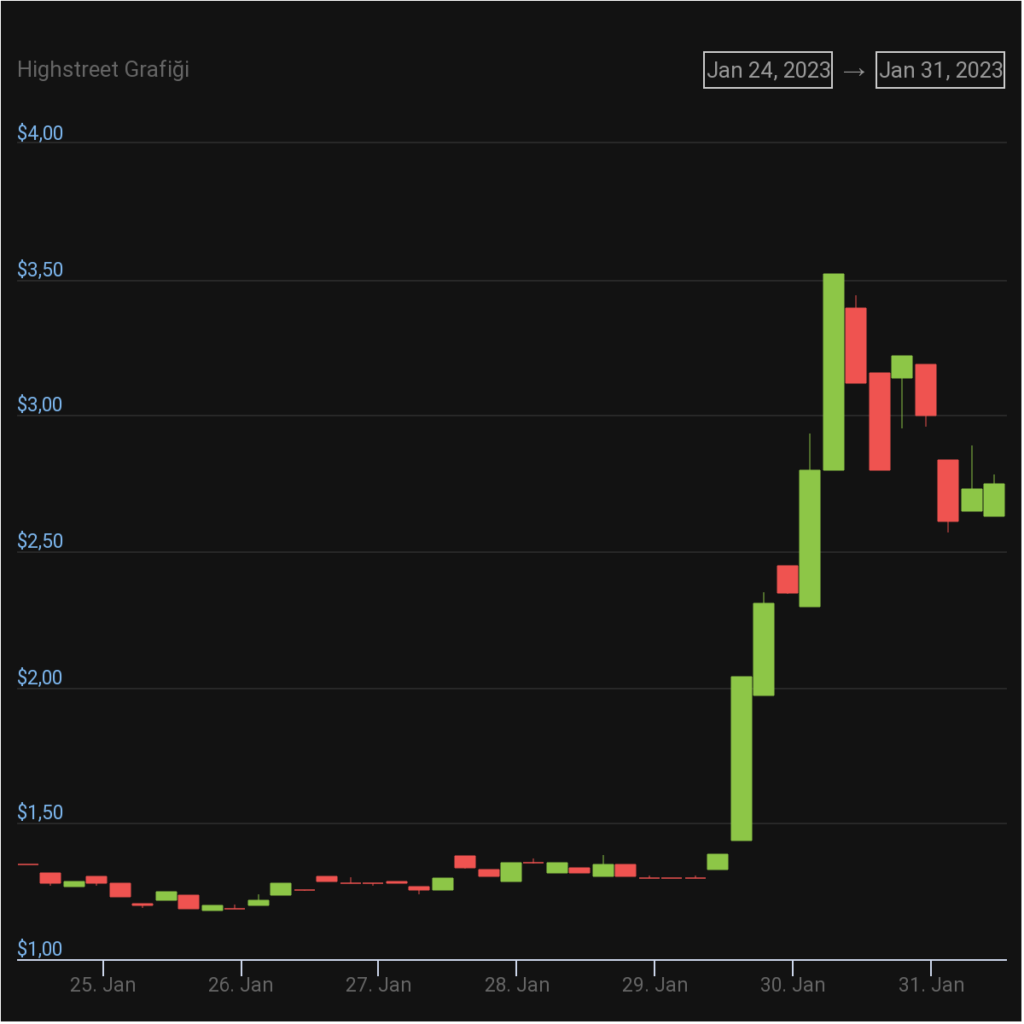The width and height of the screenshot is (1024, 1024).
Task: Click the 25. Jan x-axis label
Action: click(103, 985)
